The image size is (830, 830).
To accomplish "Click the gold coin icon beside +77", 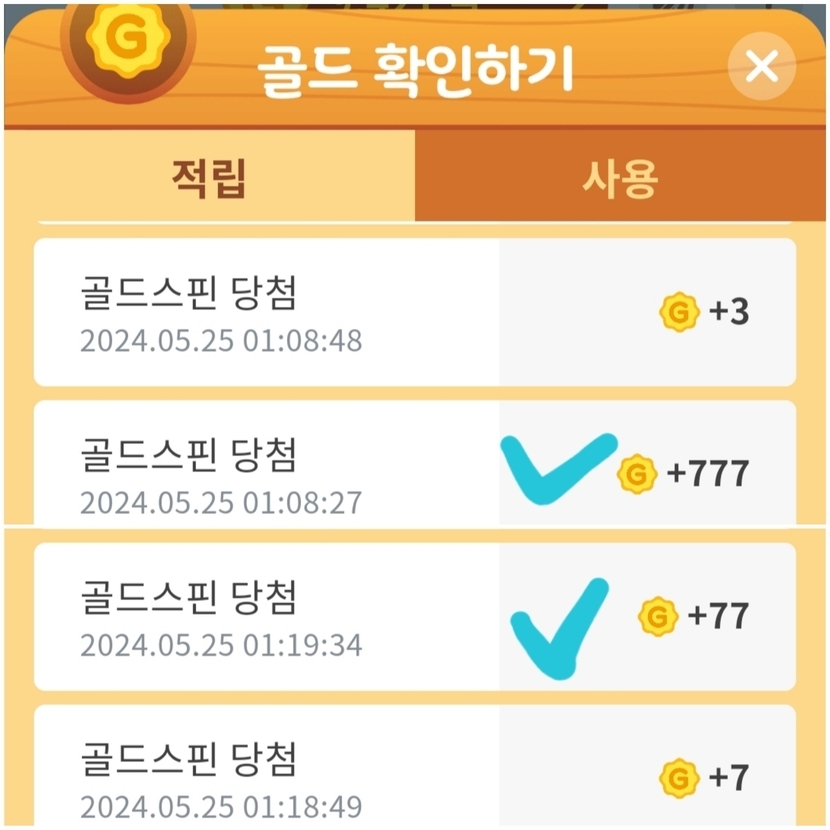I will 658,616.
